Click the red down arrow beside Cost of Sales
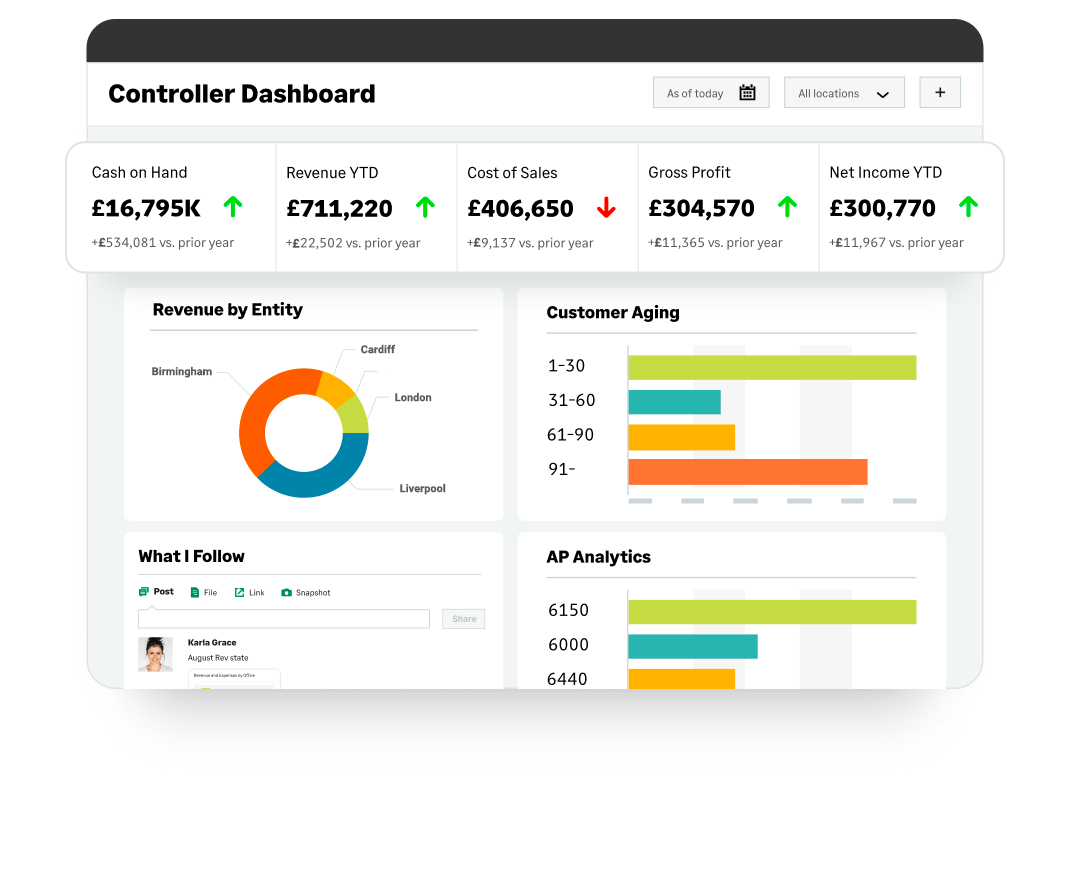Image resolution: width=1070 pixels, height=880 pixels. coord(606,207)
